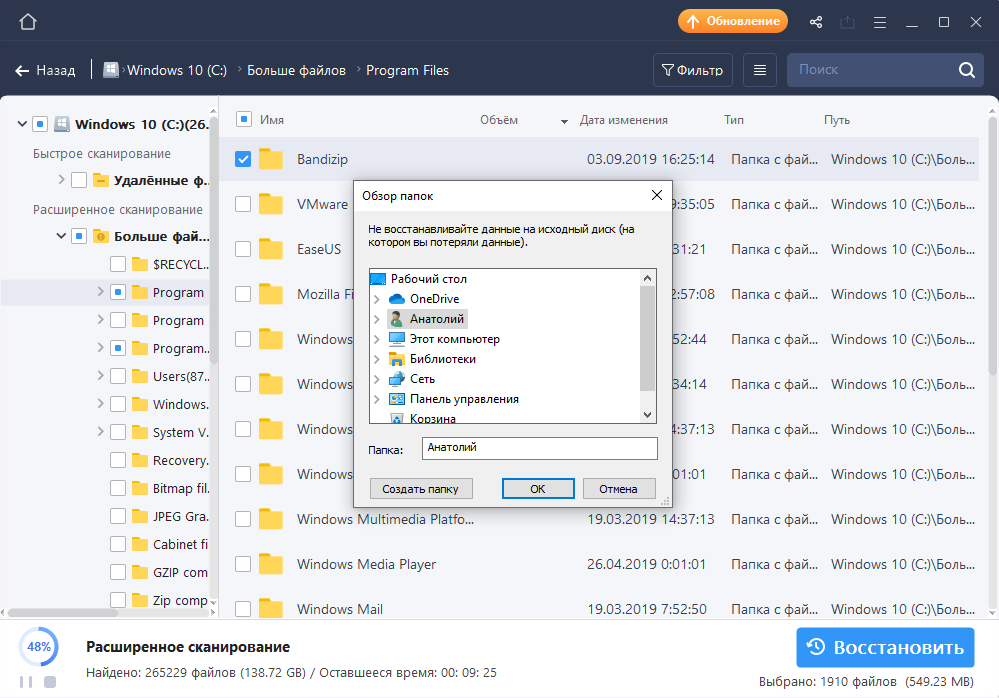Expand the OneDrive node in dialog
Screen dimensions: 999x698
[377, 299]
